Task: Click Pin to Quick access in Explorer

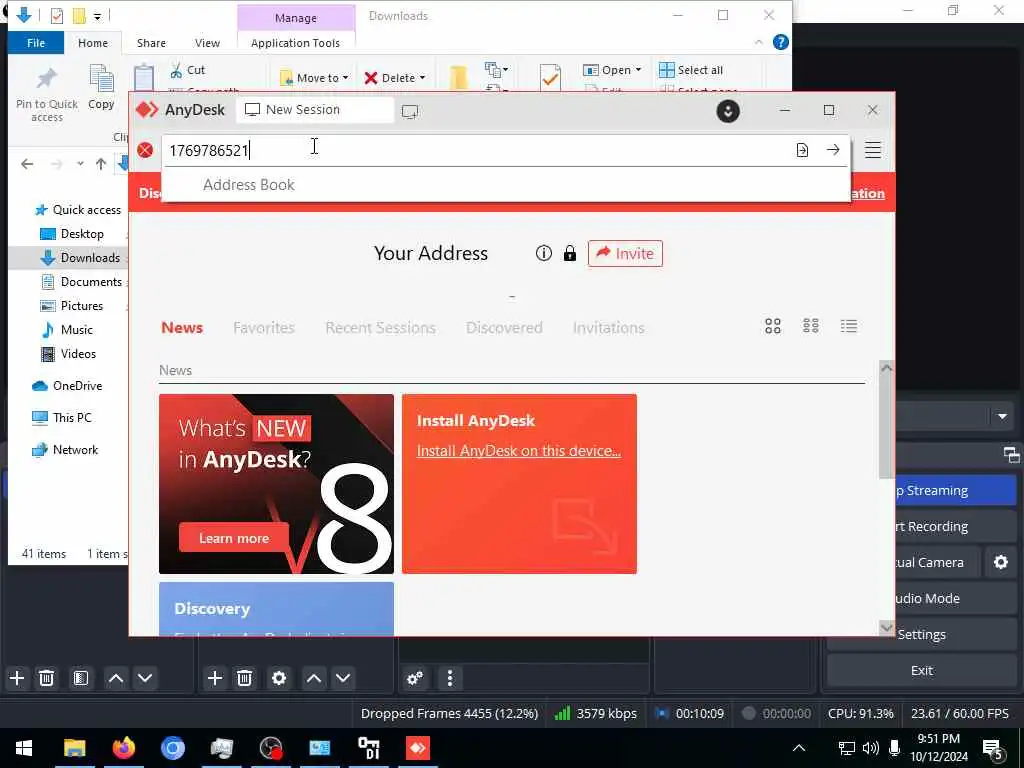Action: point(46,95)
